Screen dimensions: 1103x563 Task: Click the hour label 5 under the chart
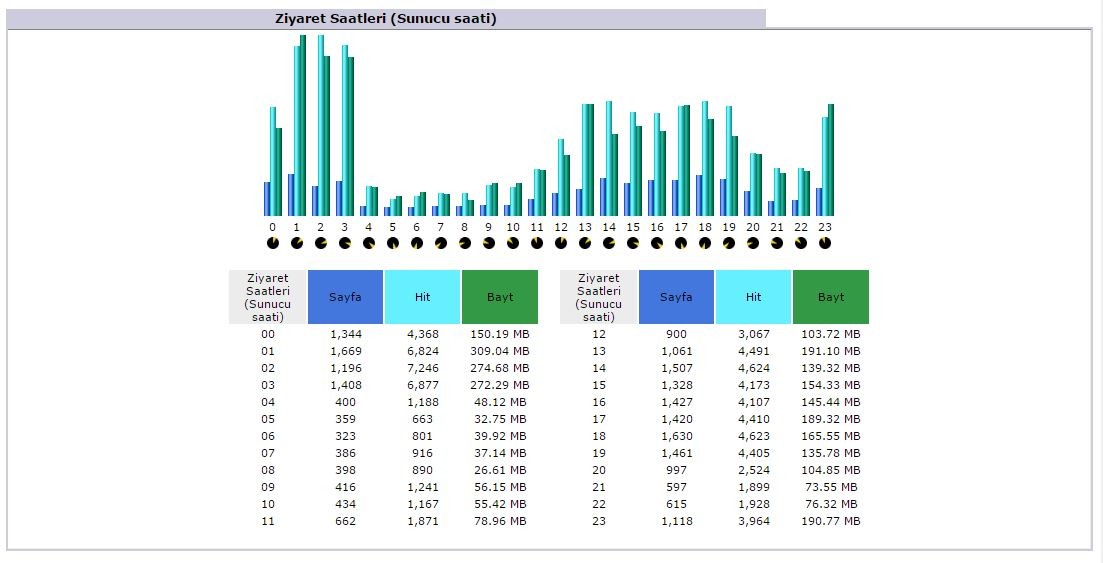coord(393,227)
